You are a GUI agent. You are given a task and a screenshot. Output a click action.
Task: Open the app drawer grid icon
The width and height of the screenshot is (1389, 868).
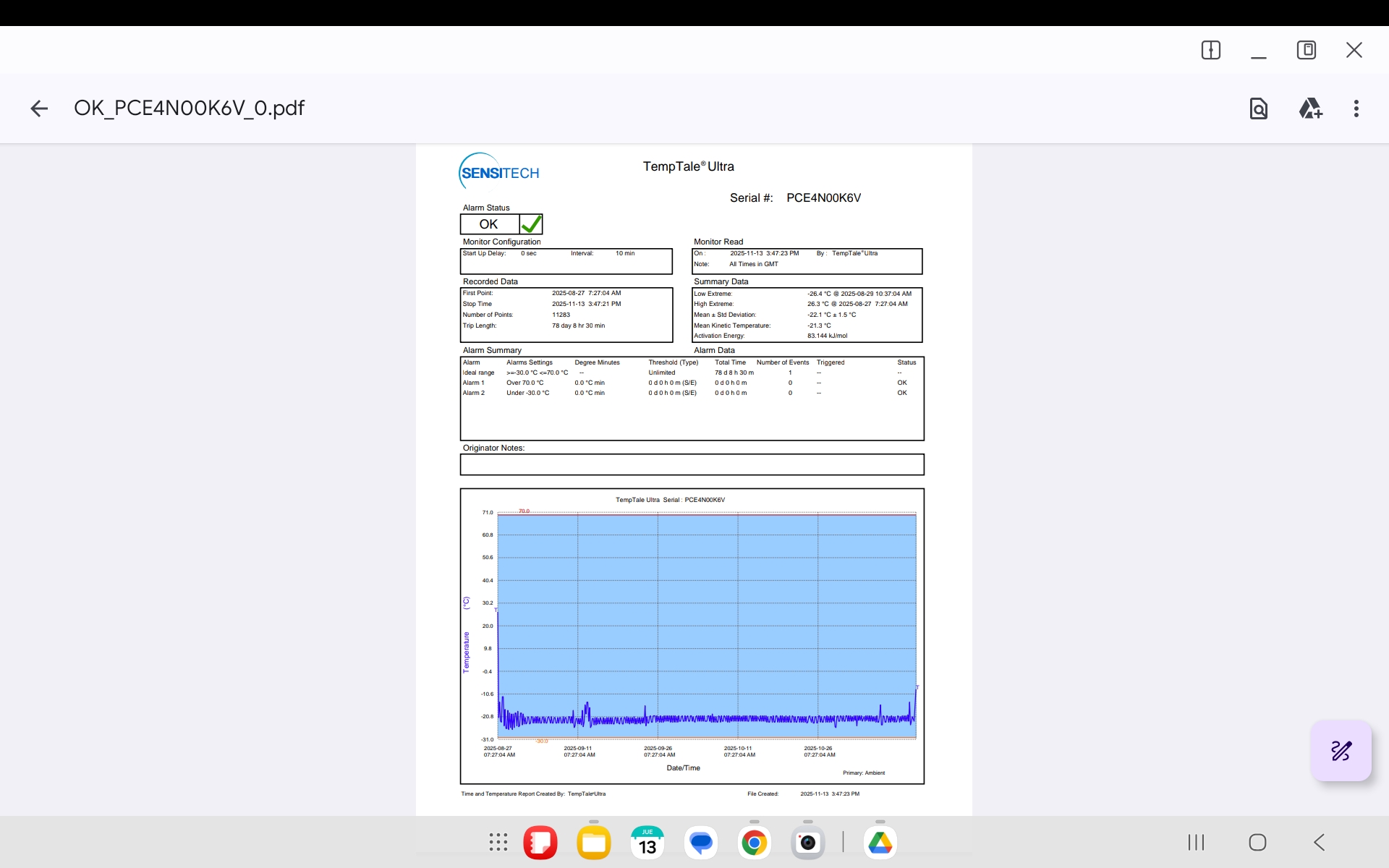[x=498, y=842]
